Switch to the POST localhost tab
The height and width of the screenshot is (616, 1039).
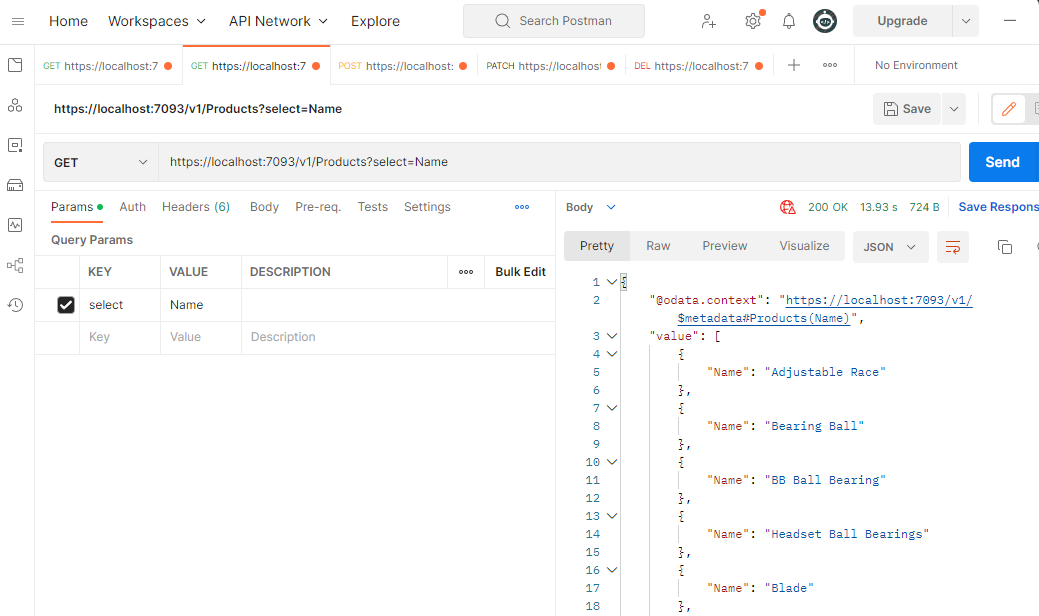tap(403, 66)
